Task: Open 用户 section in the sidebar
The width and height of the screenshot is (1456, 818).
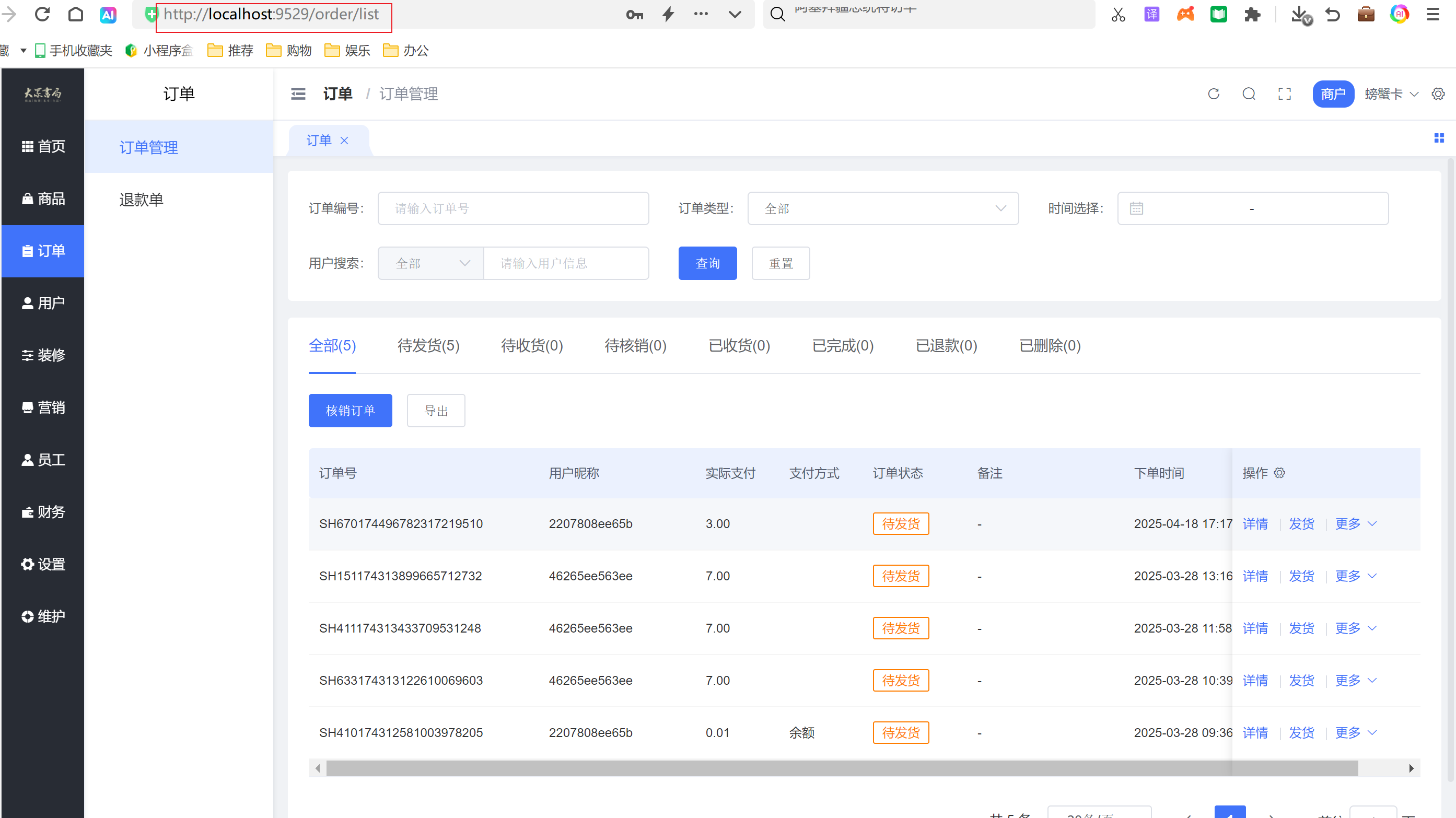Action: [x=43, y=303]
